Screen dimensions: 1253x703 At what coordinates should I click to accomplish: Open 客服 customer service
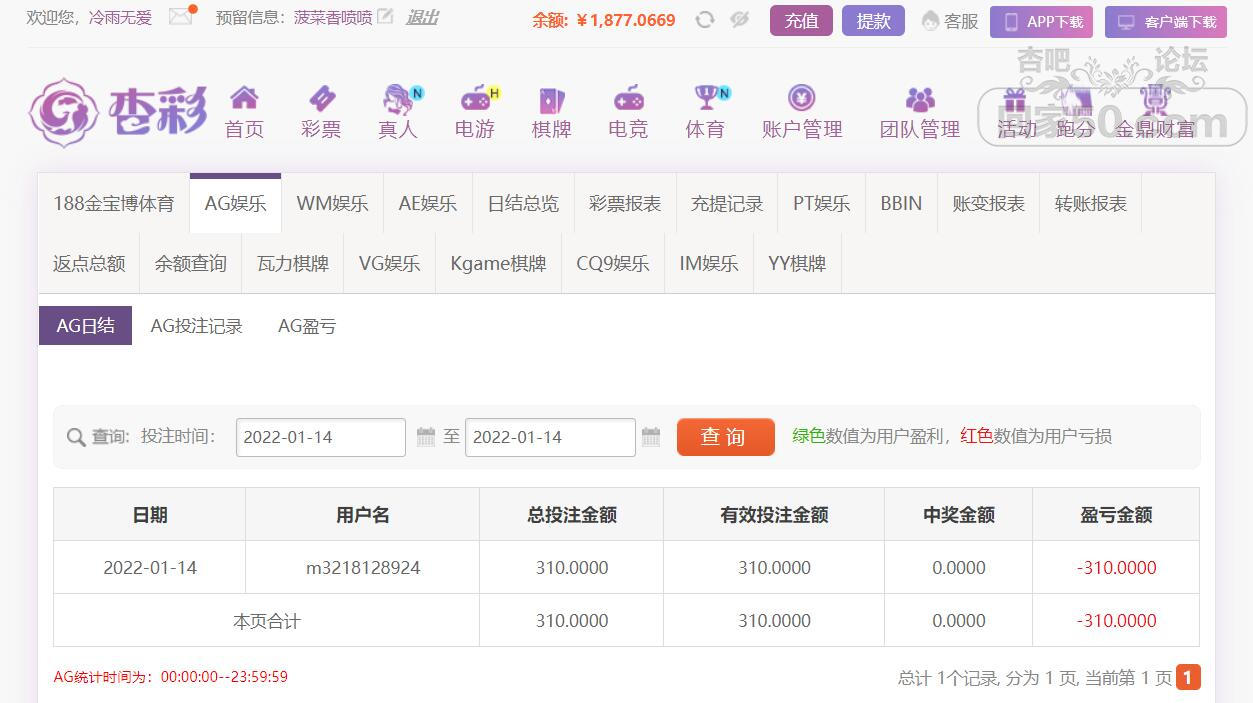click(950, 21)
